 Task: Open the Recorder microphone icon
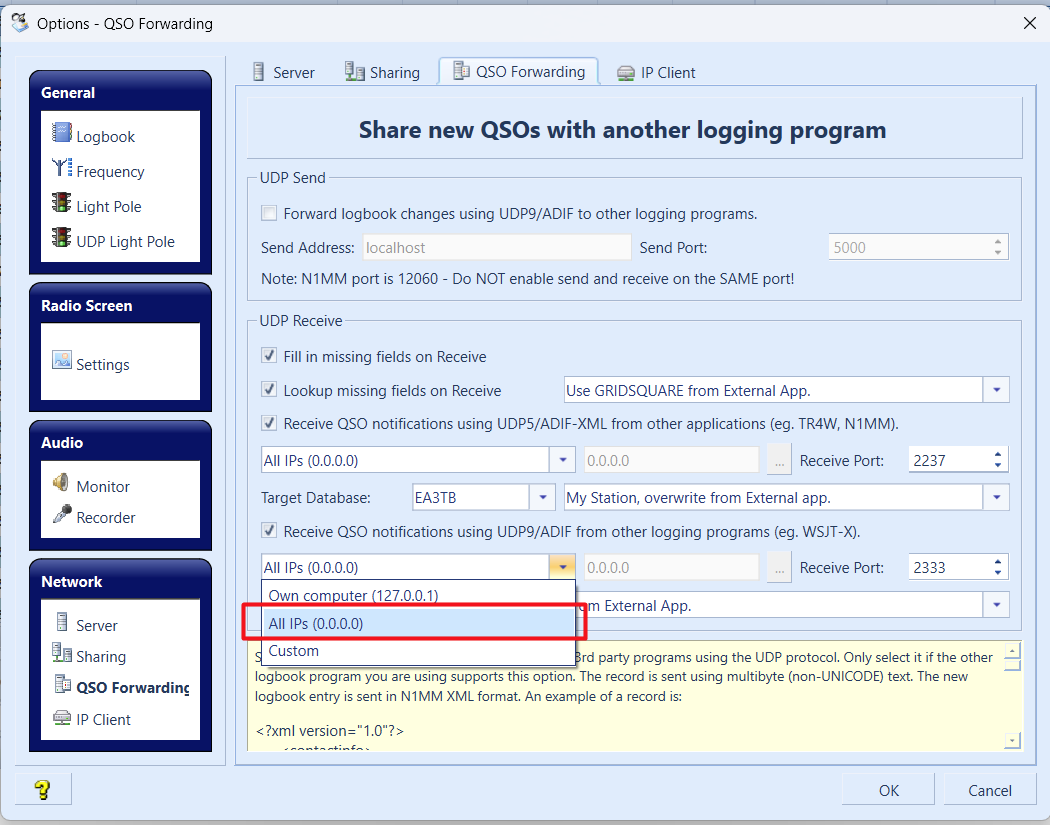pos(62,516)
